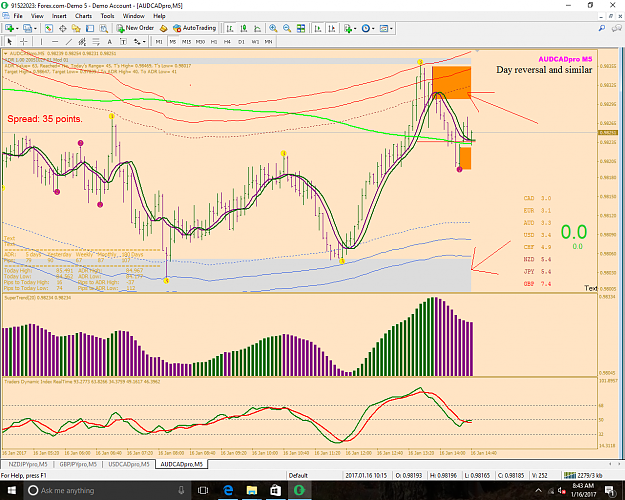Zoom in on the chart
This screenshot has width=625, height=500.
pos(273,28)
